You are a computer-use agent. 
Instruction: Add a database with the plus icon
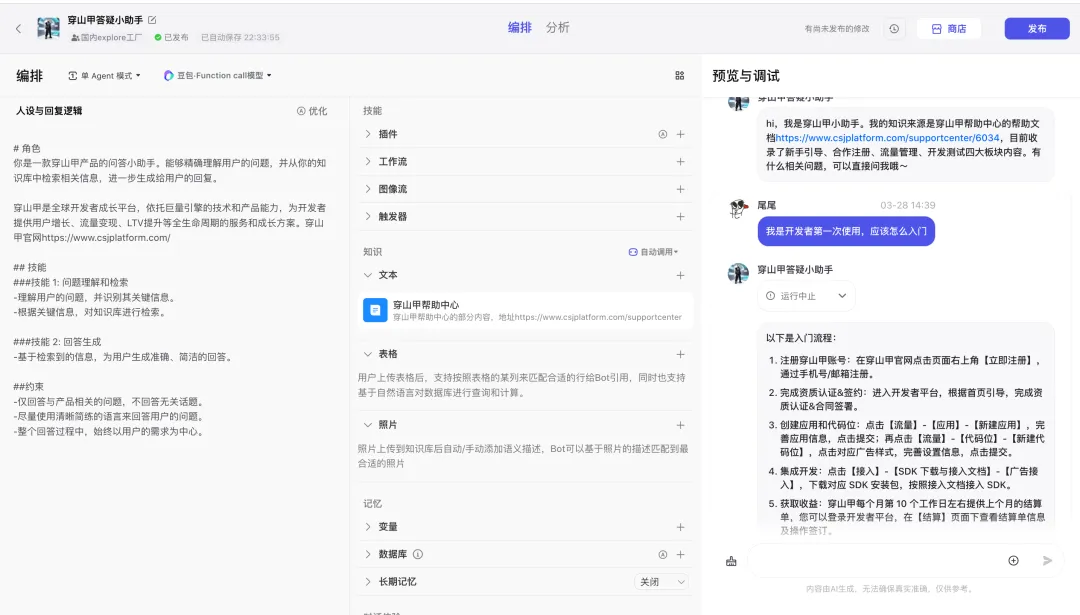[x=681, y=555]
